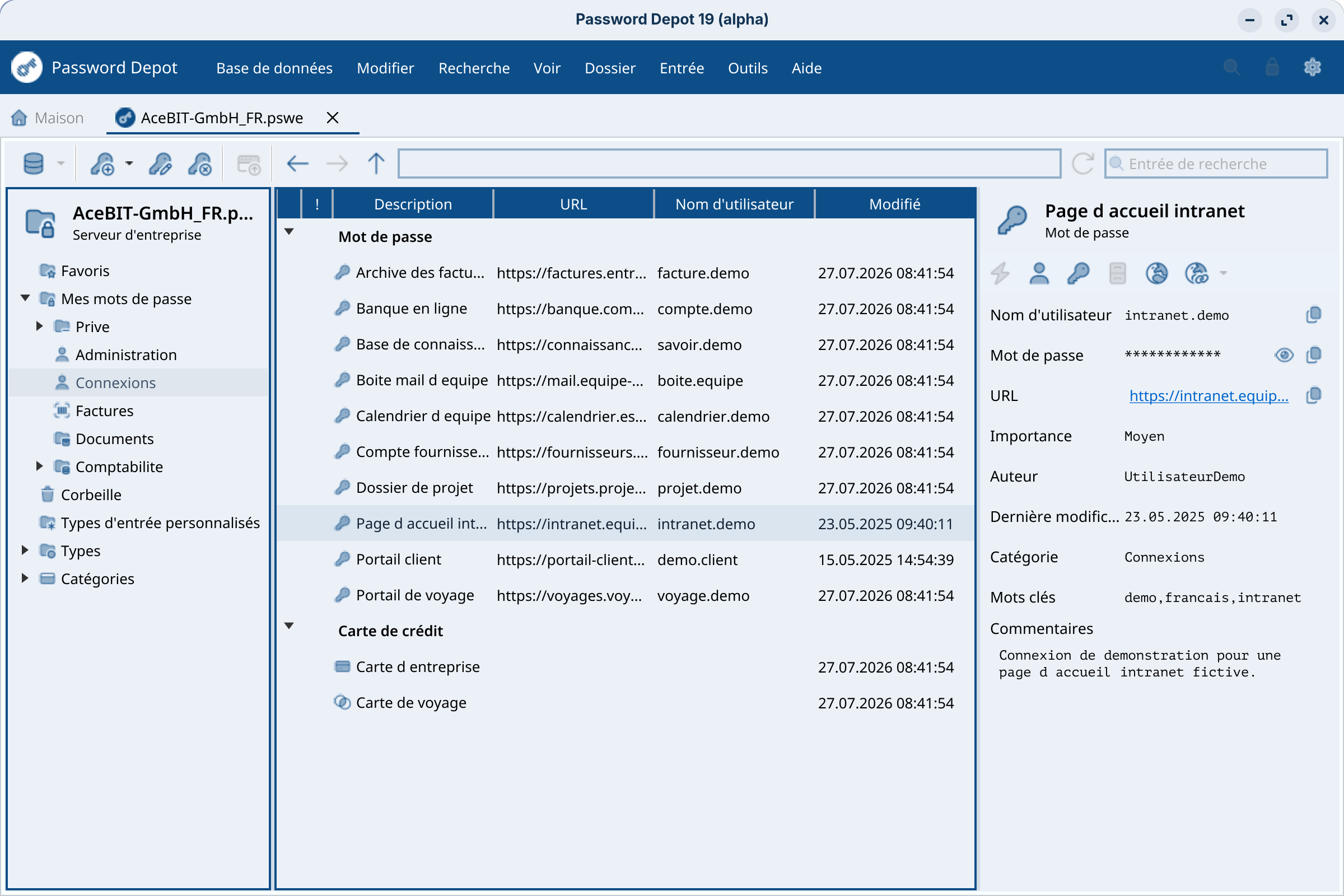Click the Entrée de recherche search field
The width and height of the screenshot is (1344, 896).
(1215, 164)
